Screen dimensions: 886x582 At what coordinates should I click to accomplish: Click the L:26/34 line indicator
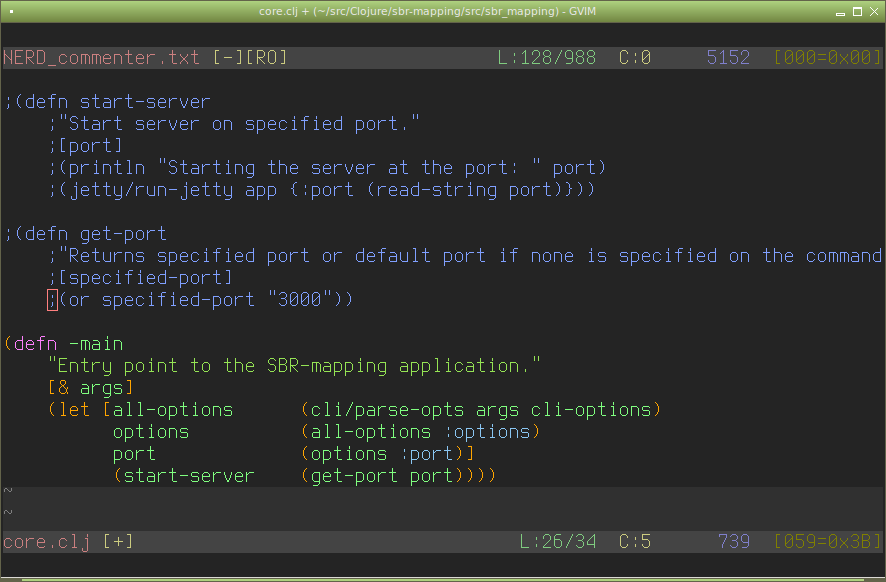[x=558, y=542]
